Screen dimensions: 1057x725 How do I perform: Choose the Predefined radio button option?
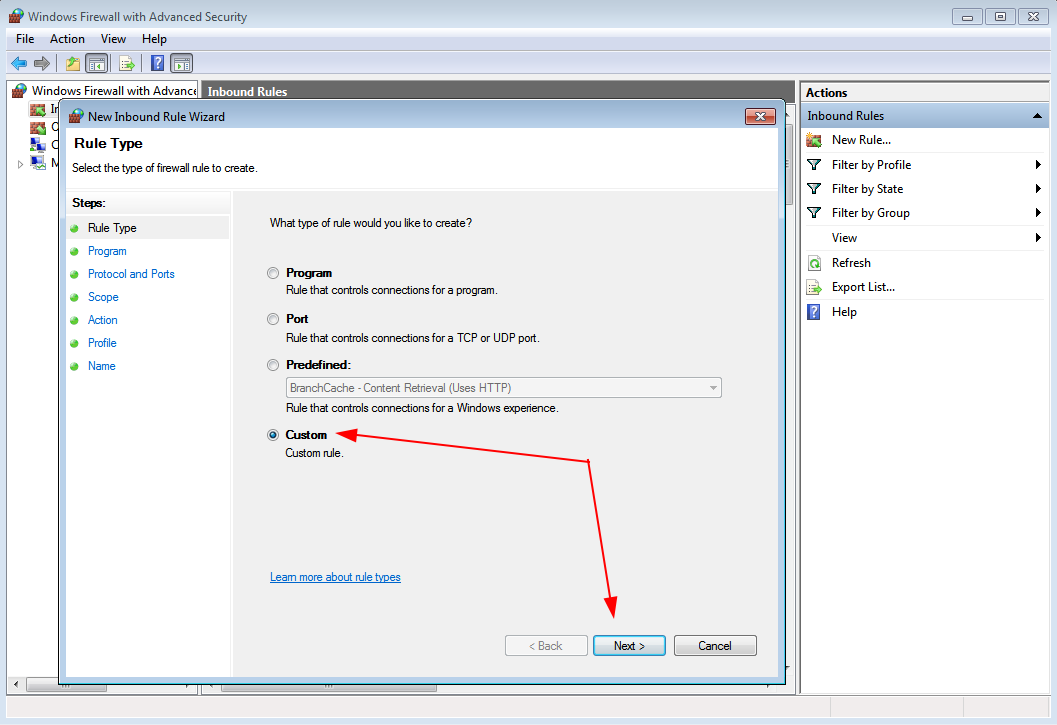point(273,365)
